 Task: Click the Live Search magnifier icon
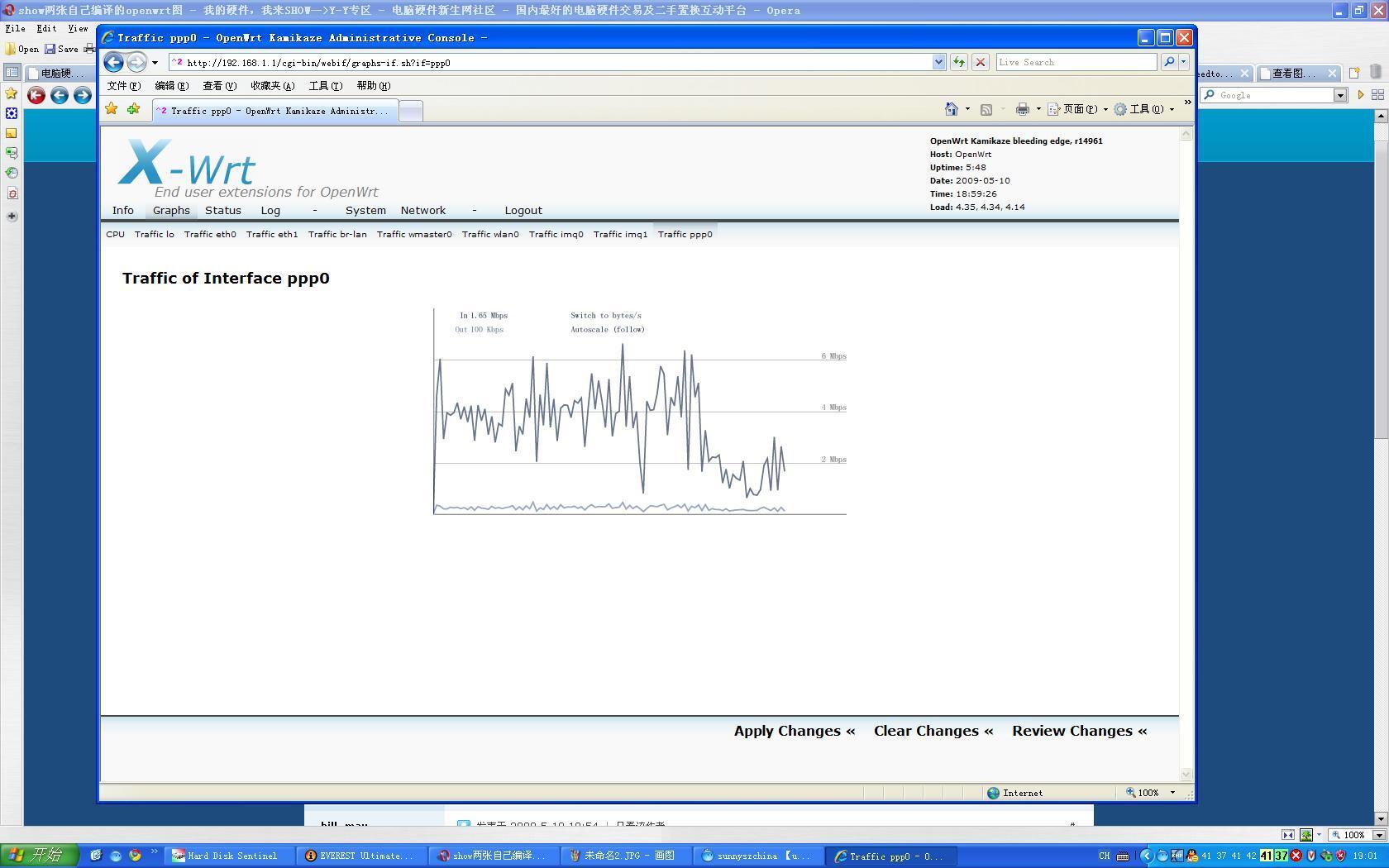pos(1168,62)
